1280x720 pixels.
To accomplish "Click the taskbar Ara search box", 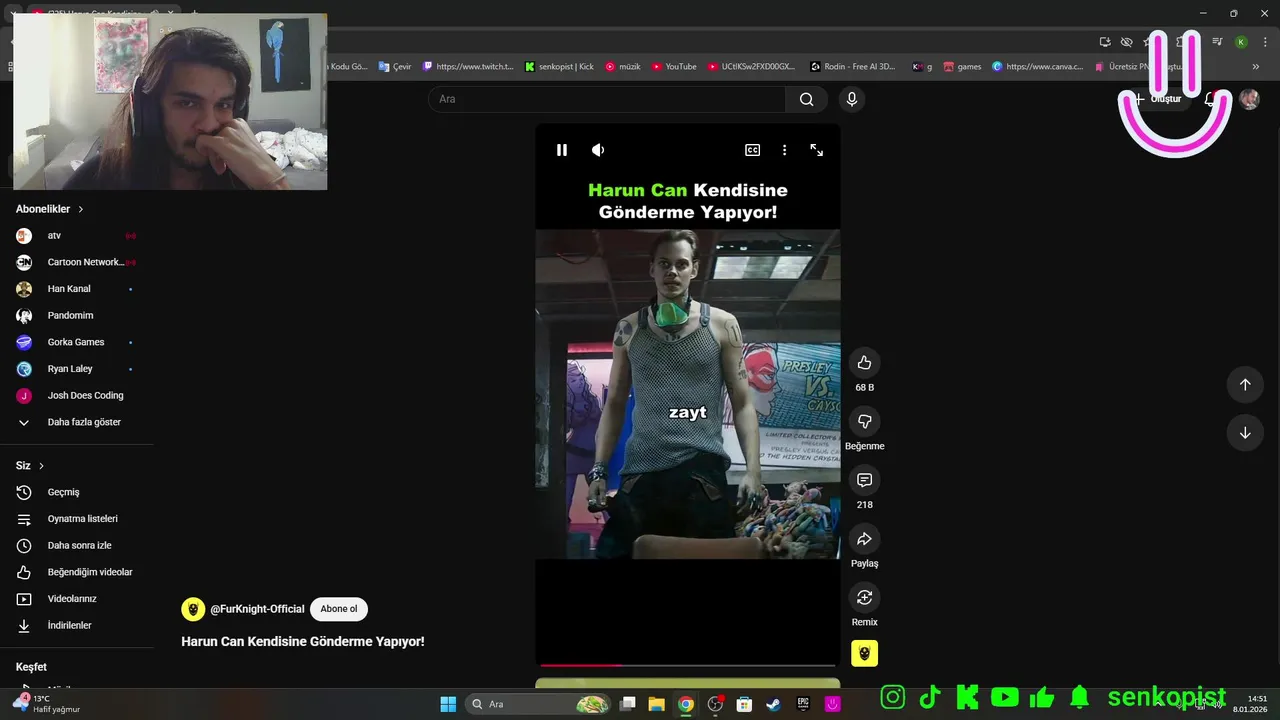I will pos(538,704).
